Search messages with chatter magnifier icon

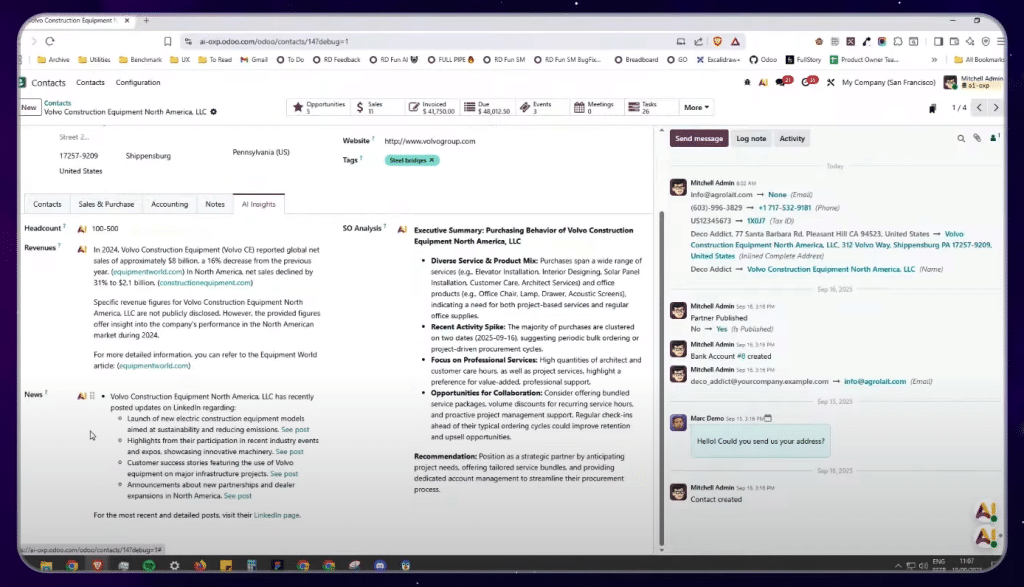(961, 139)
